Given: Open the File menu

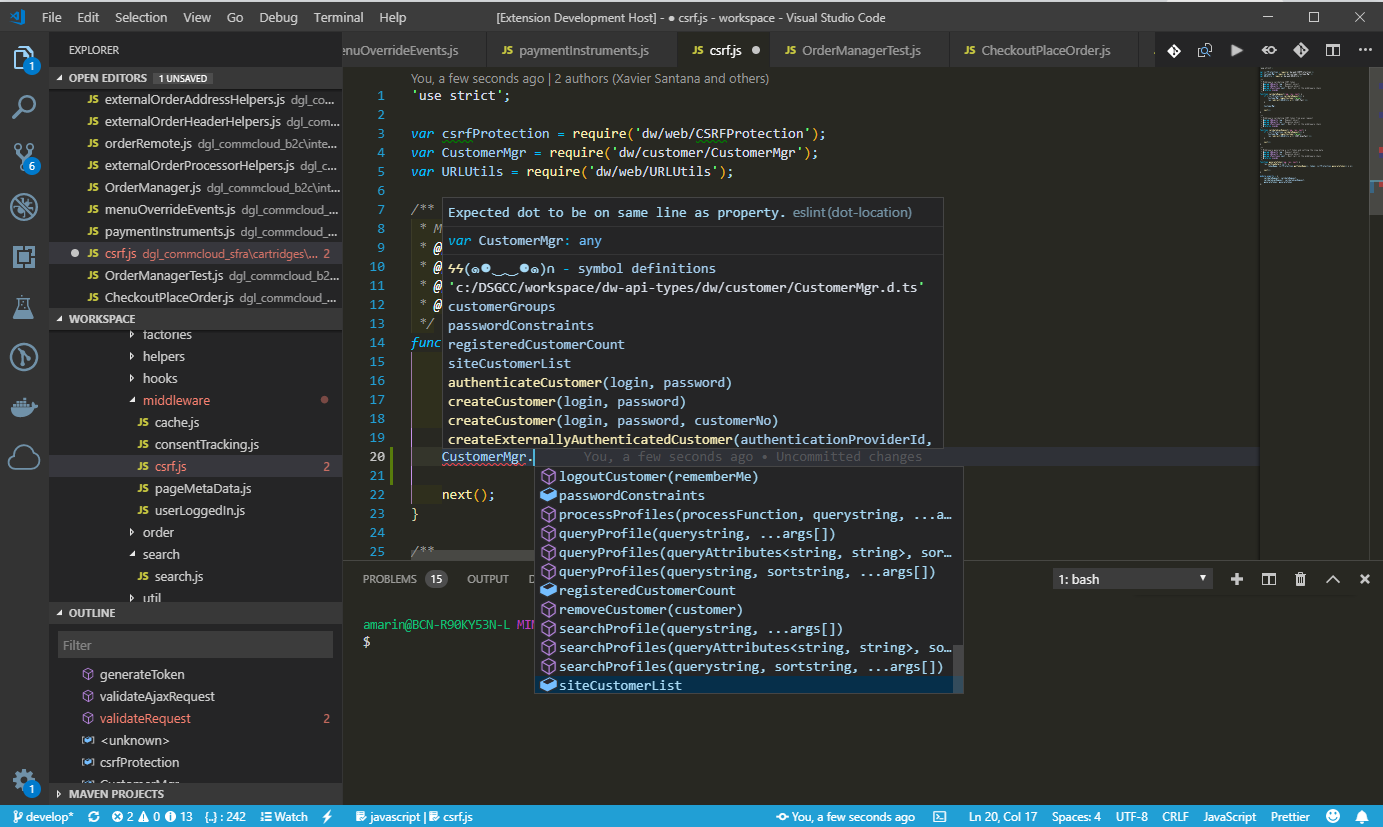Looking at the screenshot, I should tap(52, 17).
